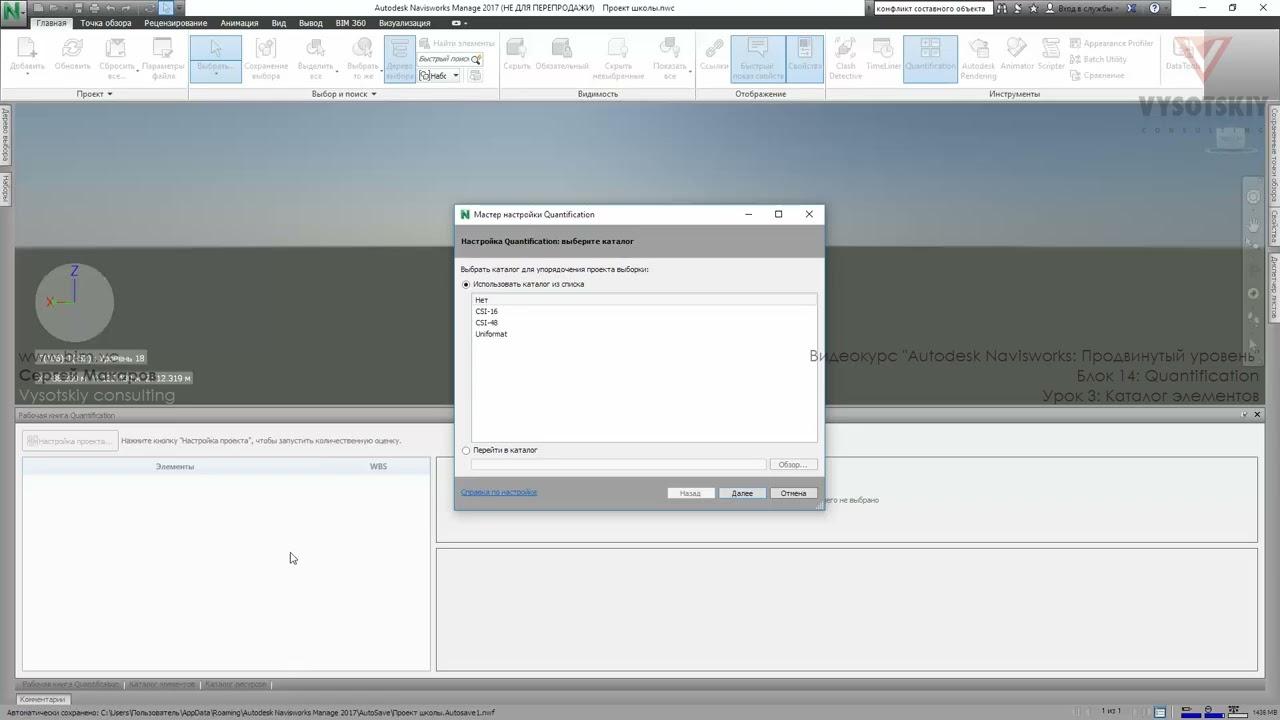
Task: Click 'Настройка проекта...' button in workbook
Action: click(70, 441)
